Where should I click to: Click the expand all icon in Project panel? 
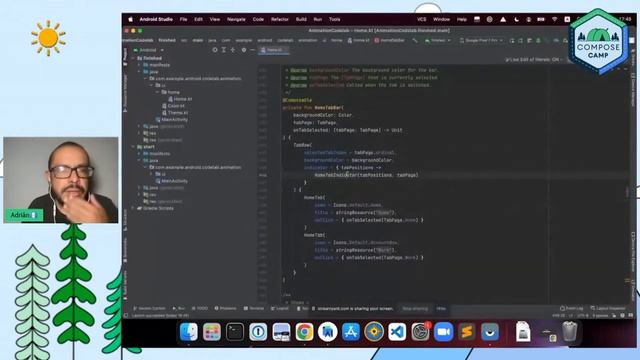point(224,50)
